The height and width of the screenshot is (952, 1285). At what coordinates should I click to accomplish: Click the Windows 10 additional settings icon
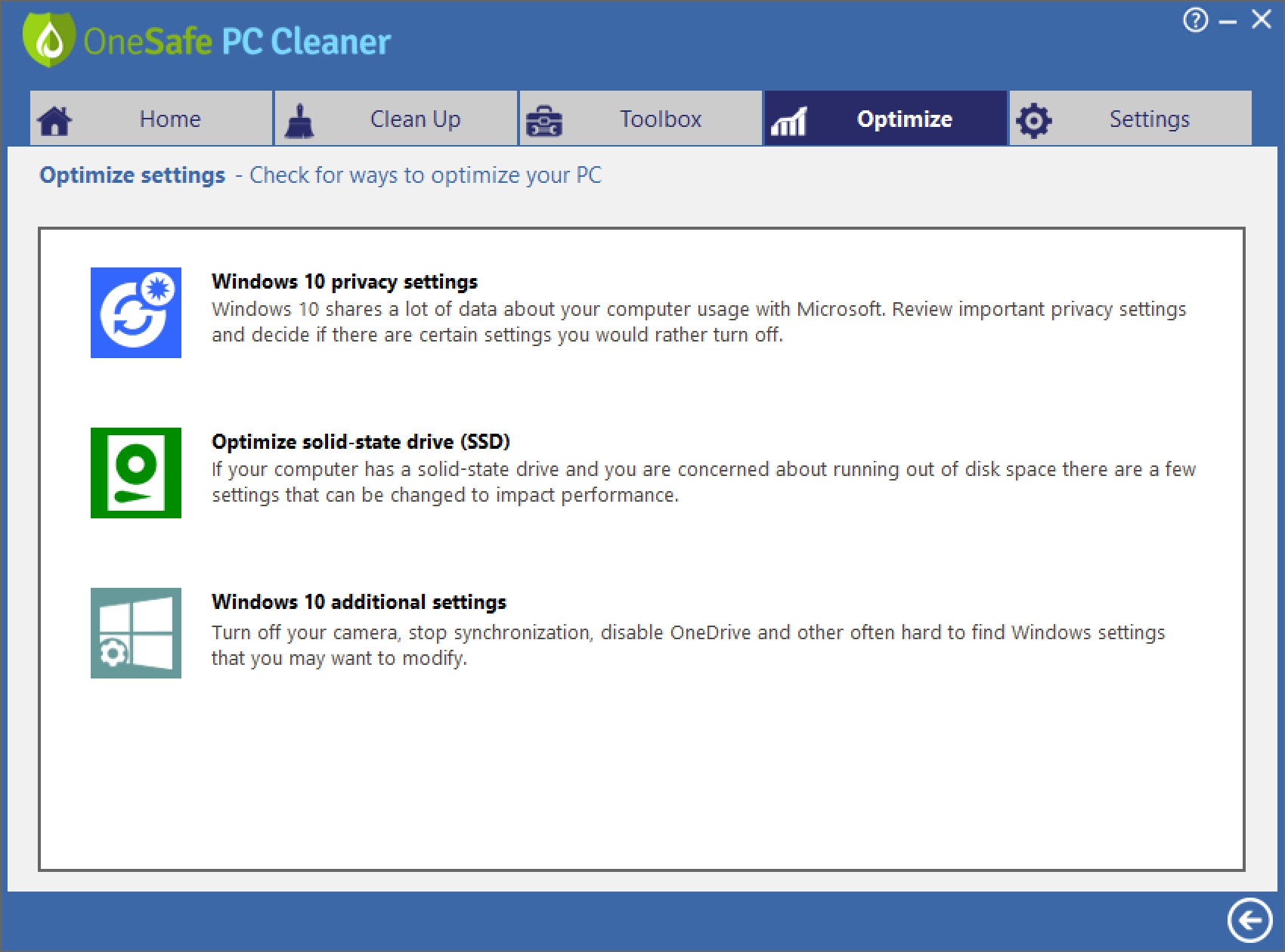click(136, 633)
